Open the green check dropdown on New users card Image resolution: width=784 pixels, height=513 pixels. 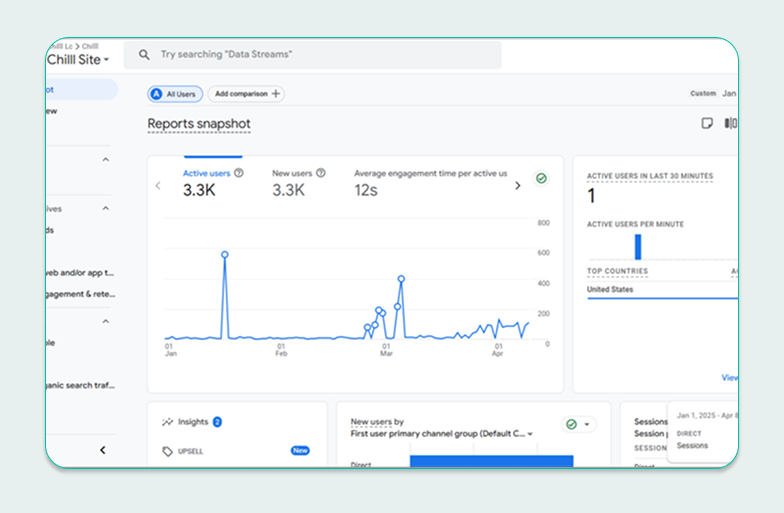click(579, 424)
